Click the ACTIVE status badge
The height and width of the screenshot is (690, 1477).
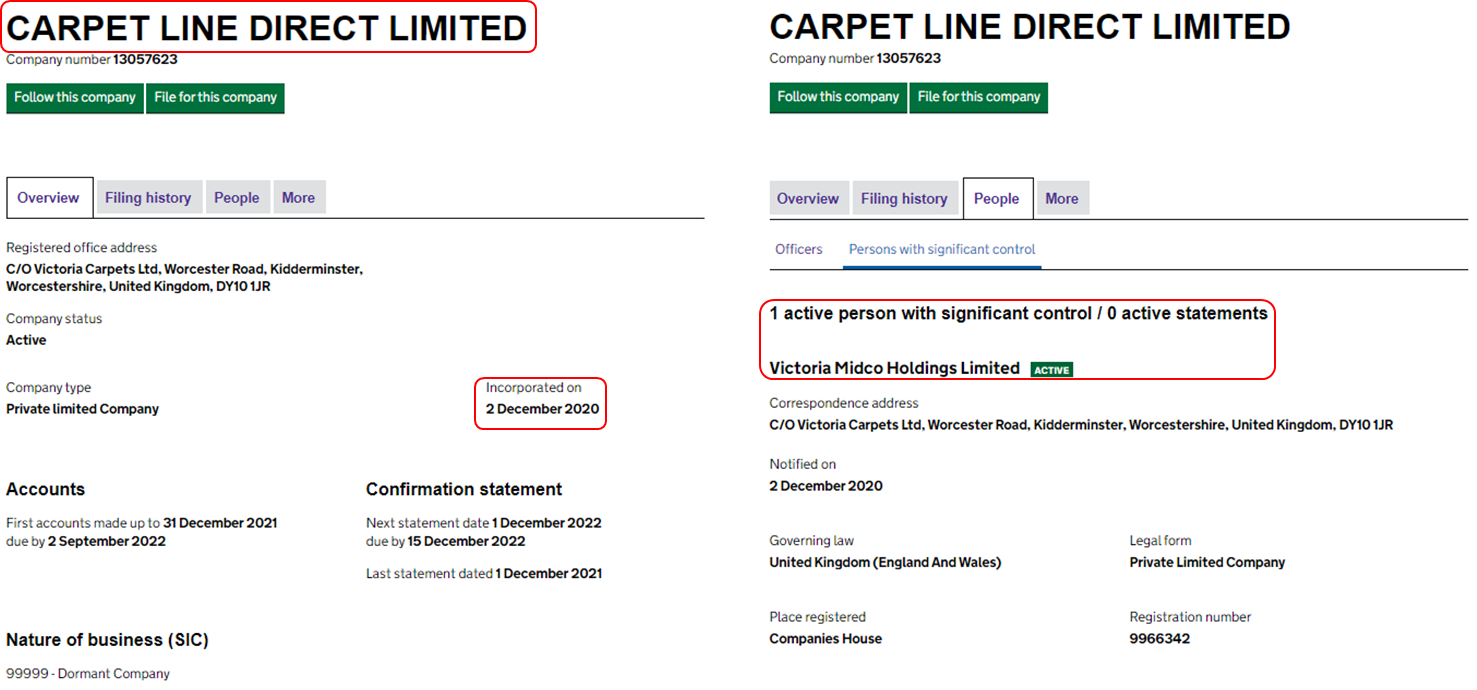click(x=1052, y=370)
